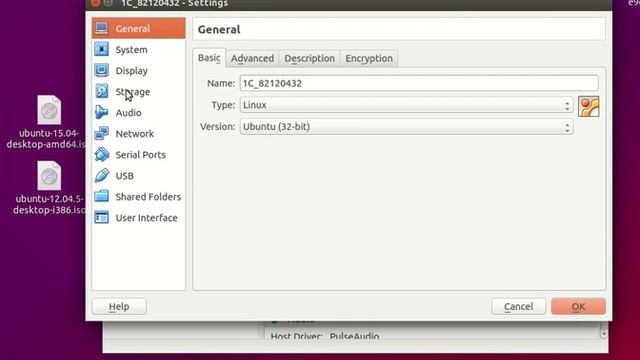
Task: Click the Cancel button
Action: point(518,307)
